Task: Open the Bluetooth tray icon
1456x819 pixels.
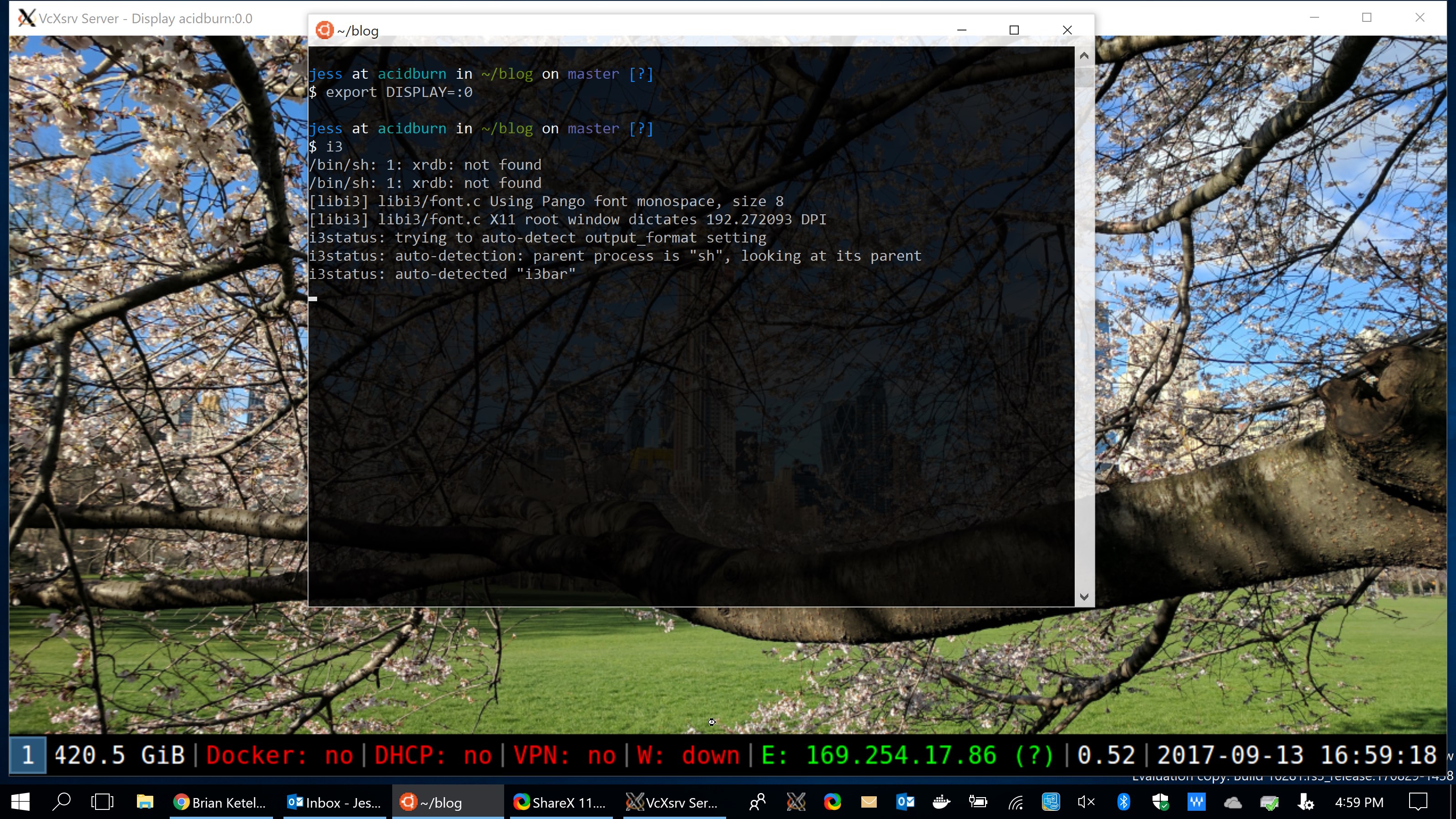Action: [1124, 801]
